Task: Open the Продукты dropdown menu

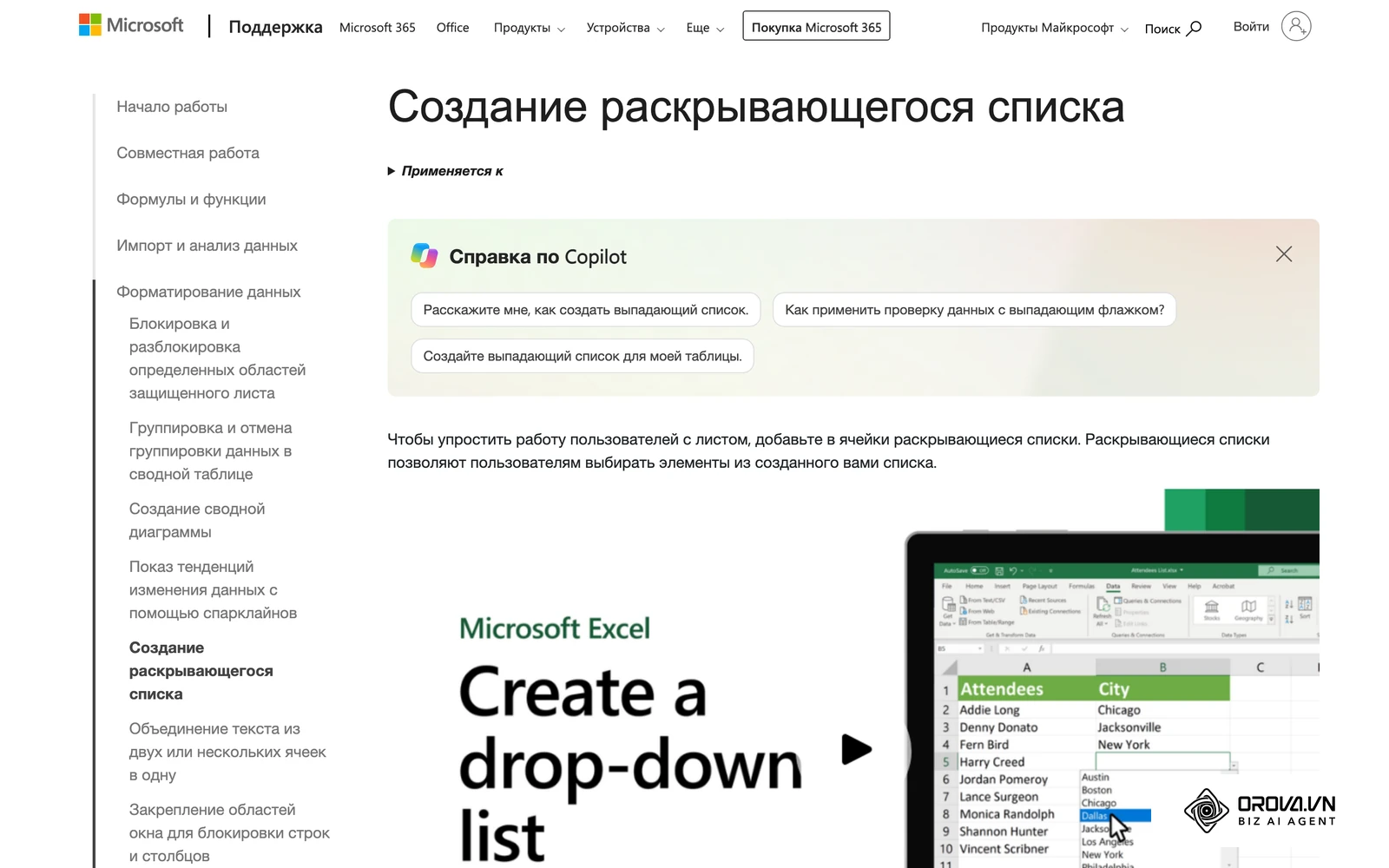Action: tap(530, 28)
